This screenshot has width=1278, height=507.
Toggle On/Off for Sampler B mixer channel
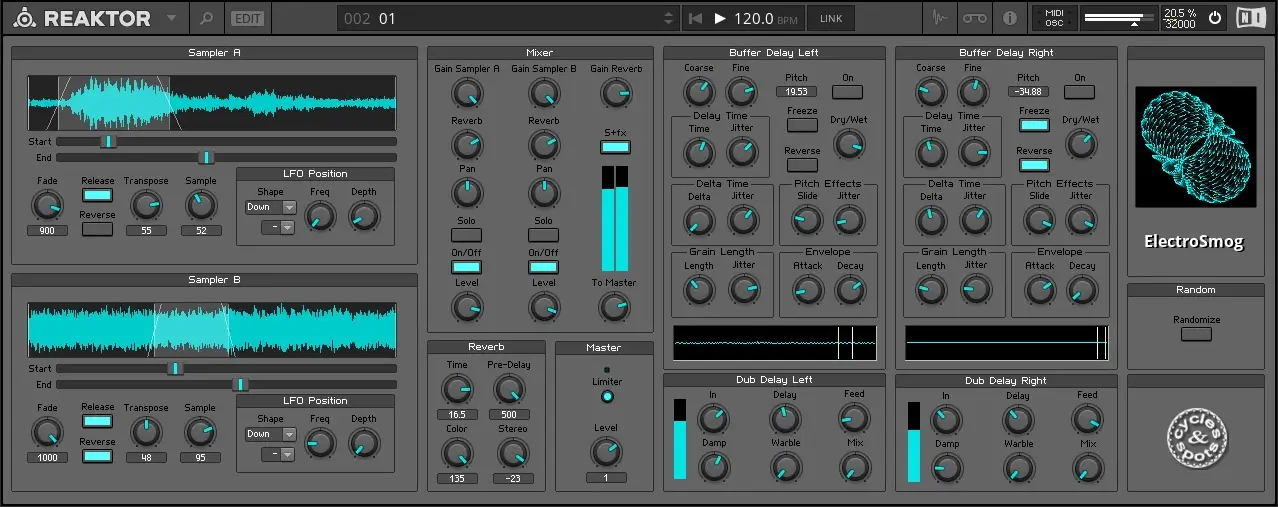click(544, 267)
